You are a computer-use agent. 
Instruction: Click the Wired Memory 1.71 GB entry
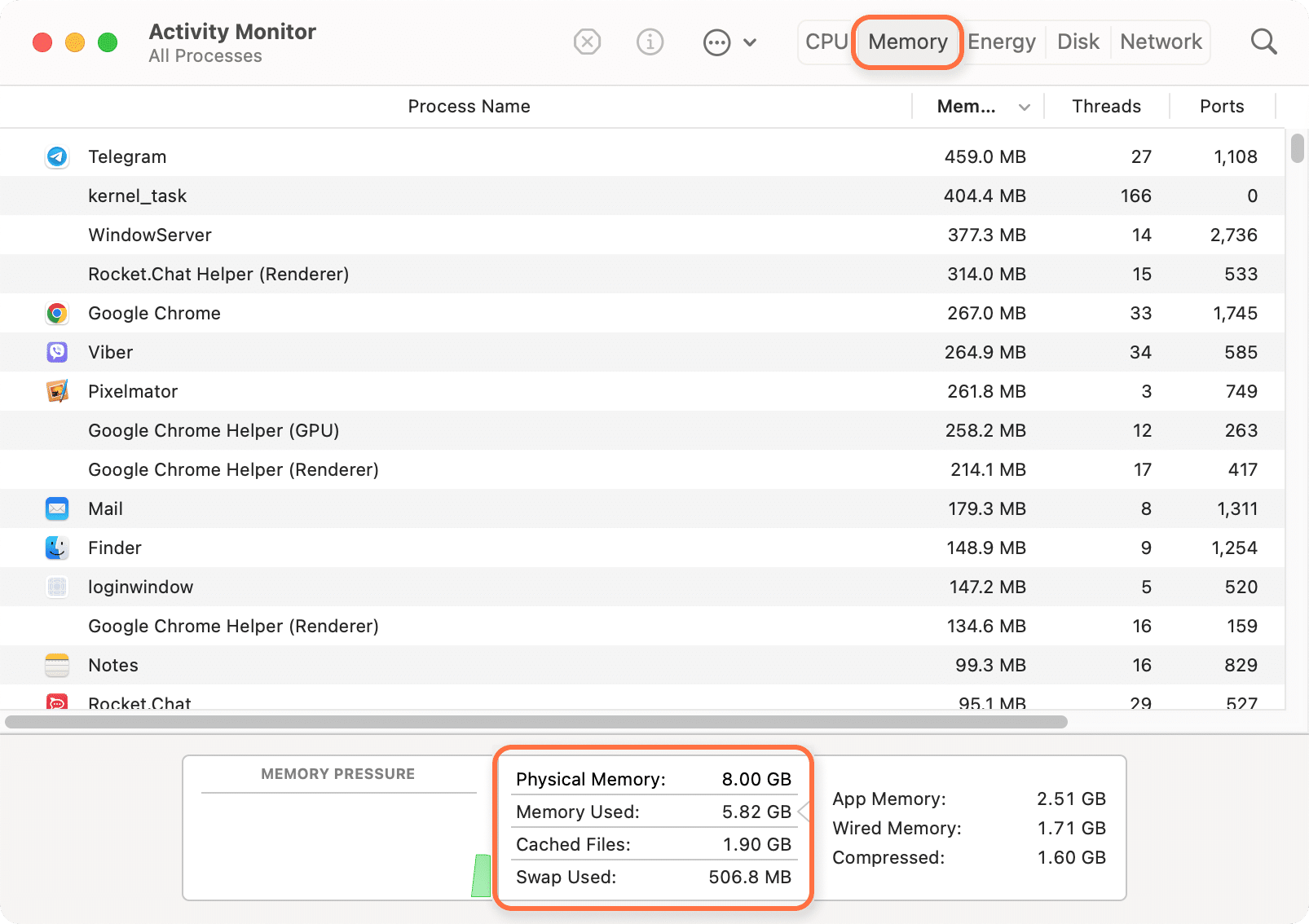(968, 828)
